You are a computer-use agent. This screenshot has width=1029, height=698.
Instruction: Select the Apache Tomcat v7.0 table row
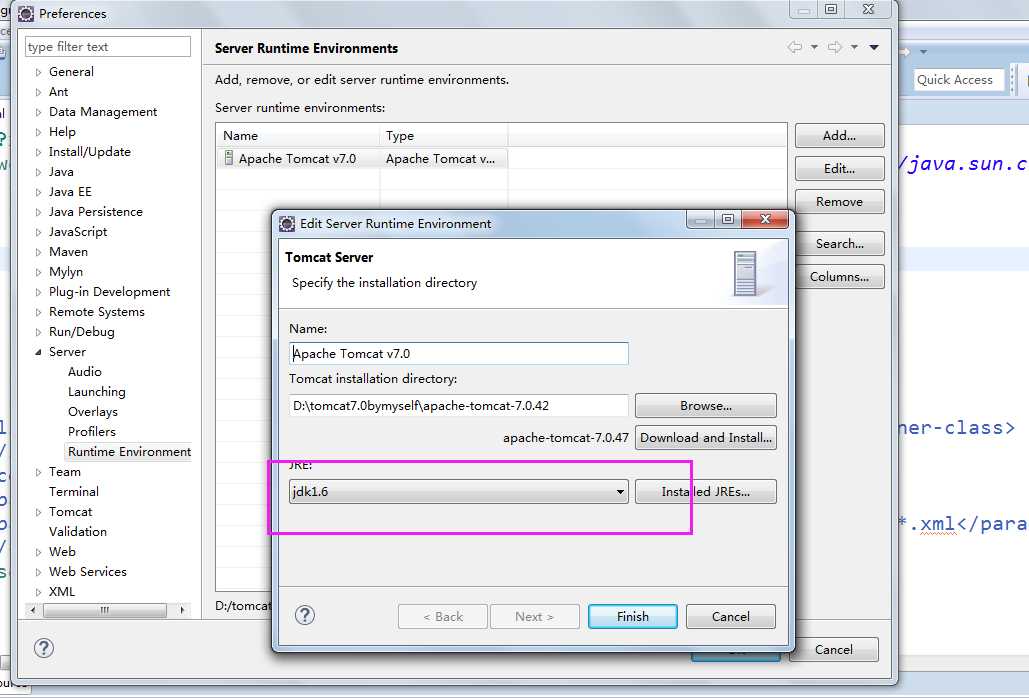(362, 159)
